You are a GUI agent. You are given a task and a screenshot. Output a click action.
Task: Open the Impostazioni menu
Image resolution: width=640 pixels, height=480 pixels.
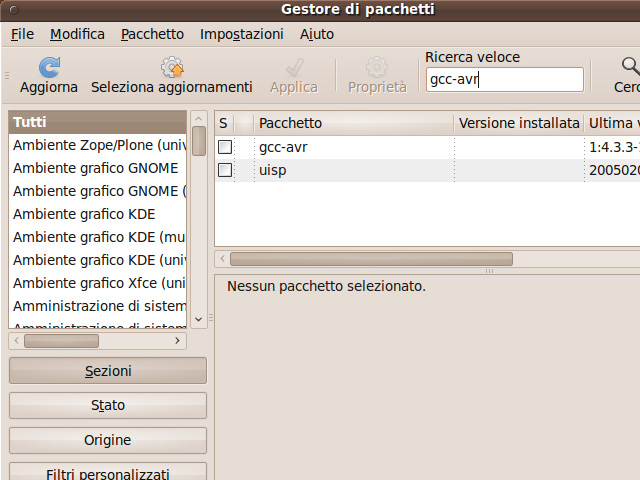pos(241,34)
